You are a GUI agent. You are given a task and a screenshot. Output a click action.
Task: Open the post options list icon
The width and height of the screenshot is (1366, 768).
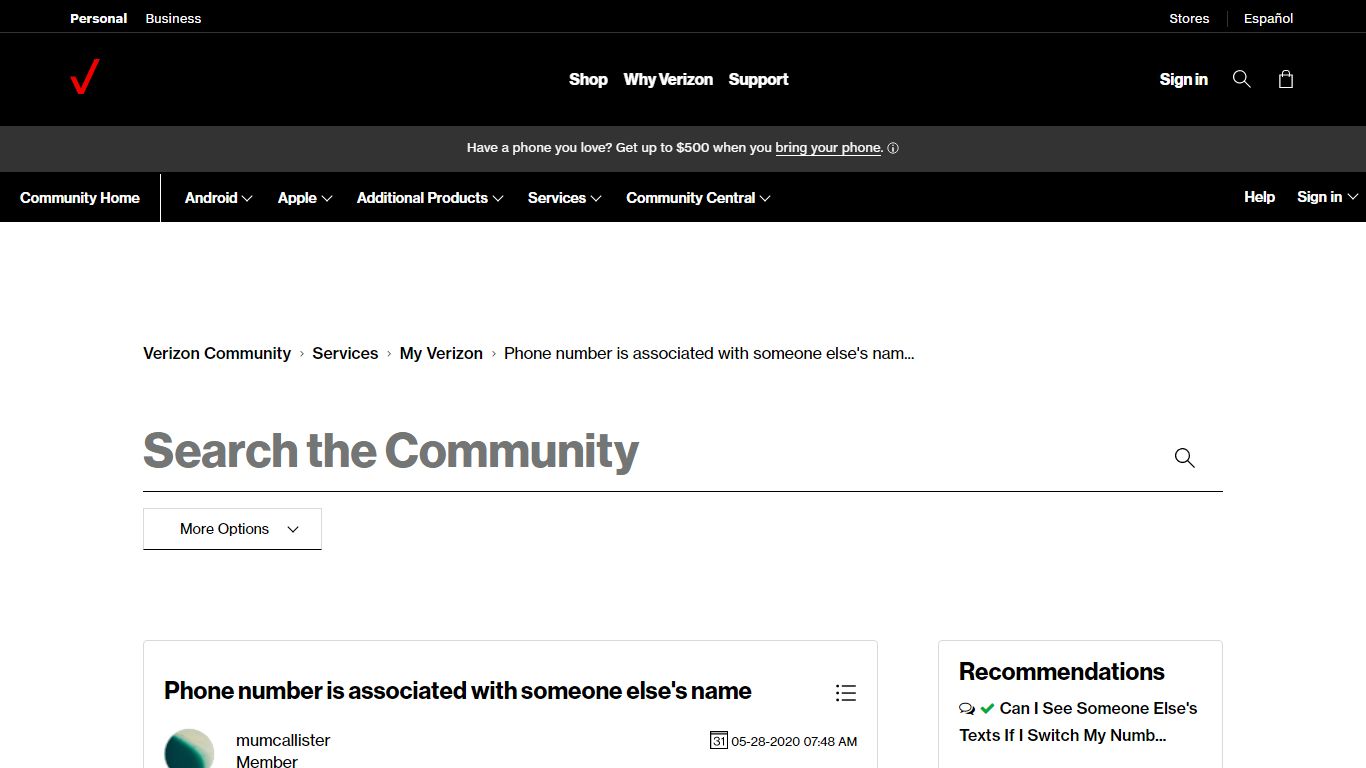[846, 693]
